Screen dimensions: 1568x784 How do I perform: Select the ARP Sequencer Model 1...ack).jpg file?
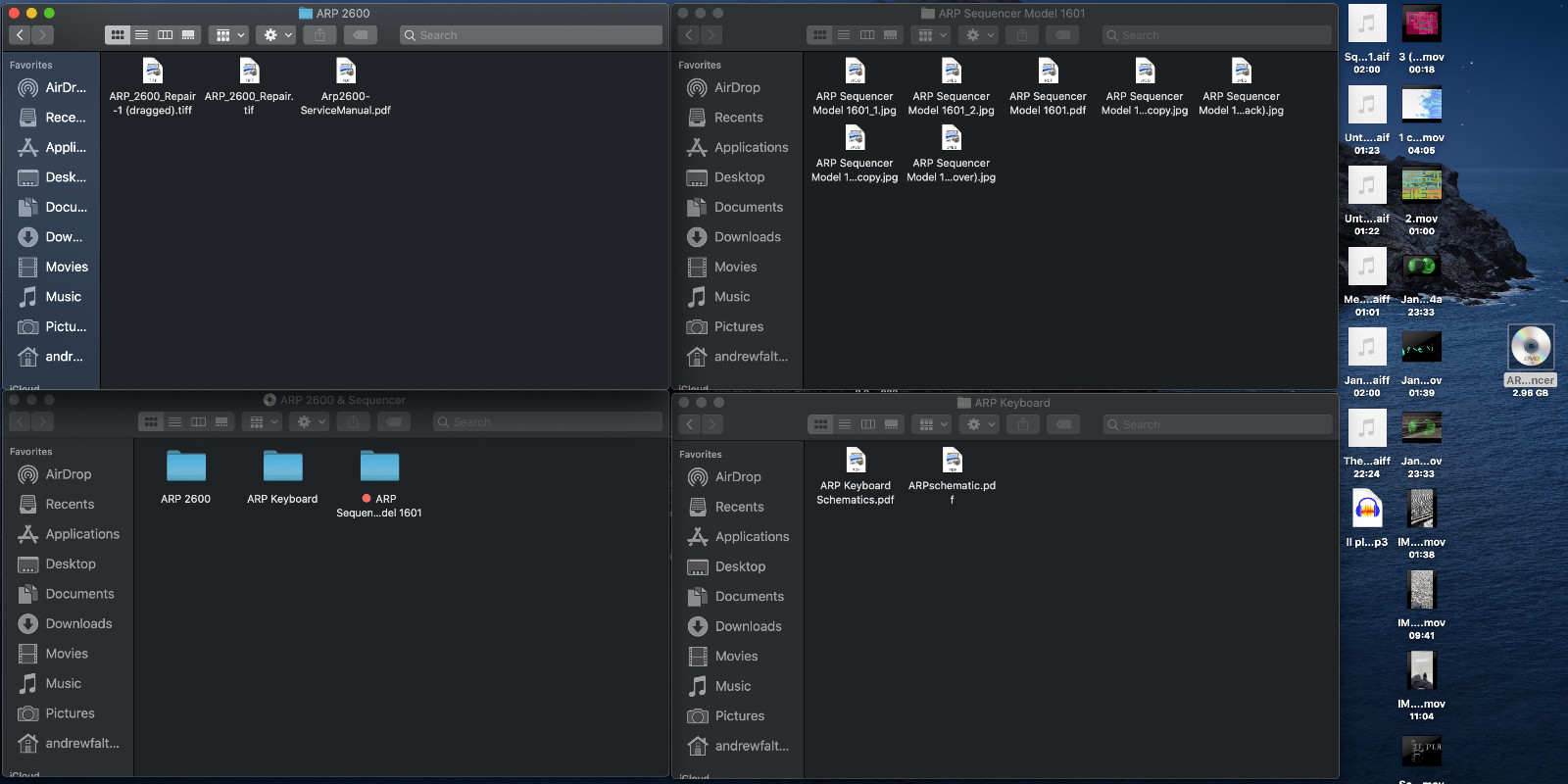pyautogui.click(x=1242, y=87)
